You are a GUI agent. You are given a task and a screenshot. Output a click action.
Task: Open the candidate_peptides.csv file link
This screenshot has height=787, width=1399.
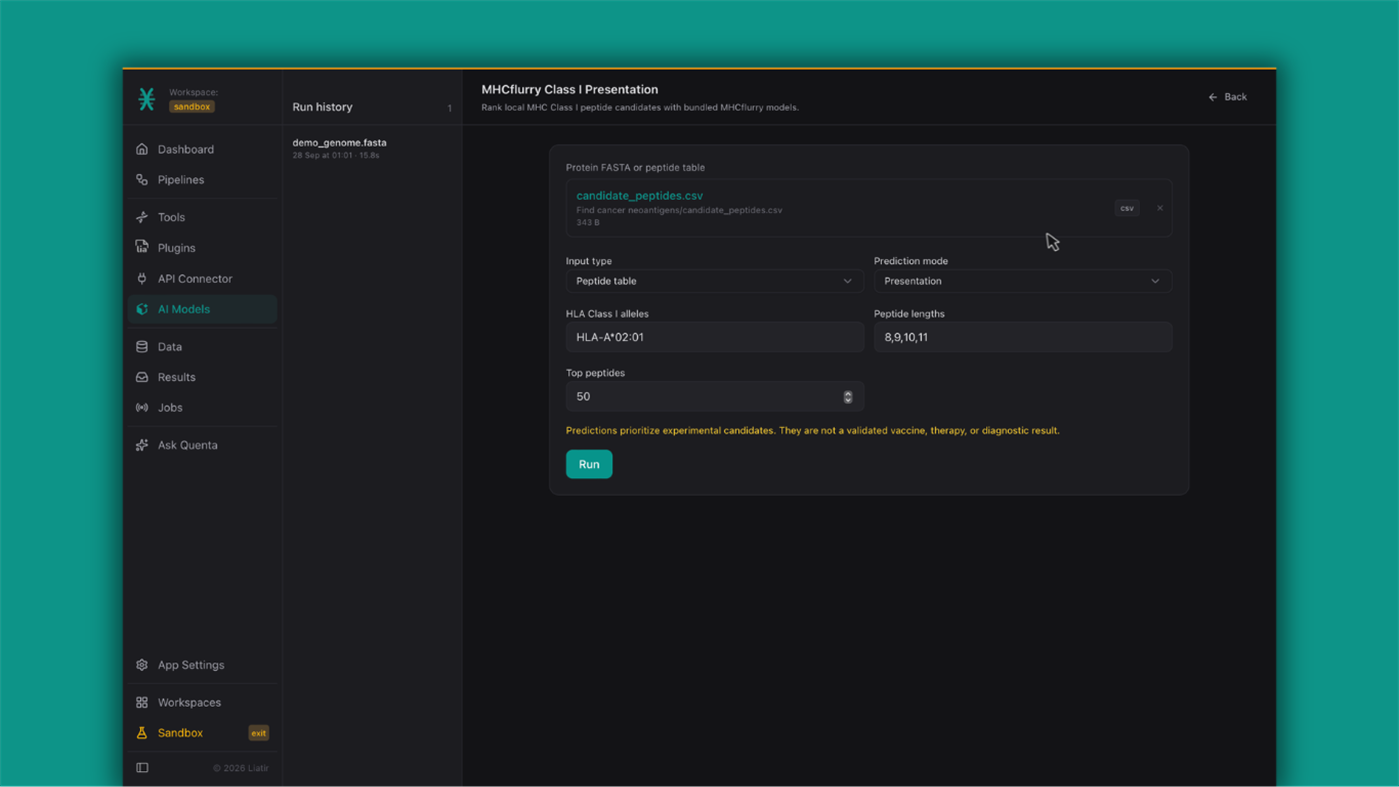(x=640, y=196)
